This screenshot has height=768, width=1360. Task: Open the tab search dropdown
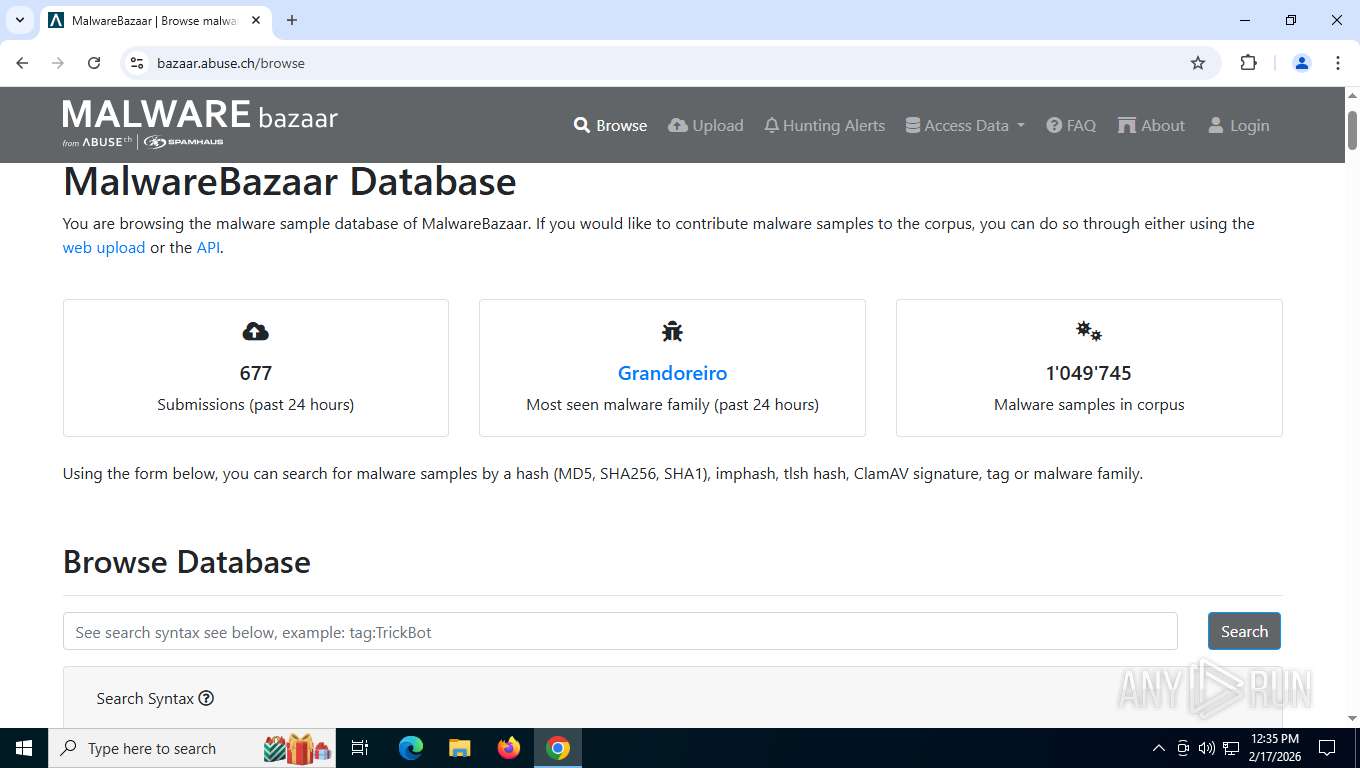coord(19,20)
